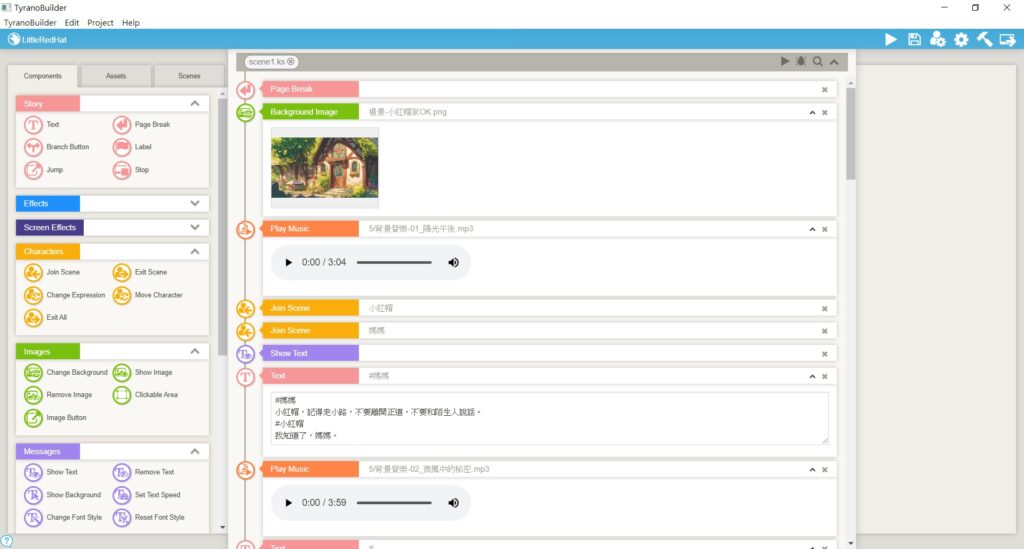
Task: Select the Exit All component
Action: point(46,317)
